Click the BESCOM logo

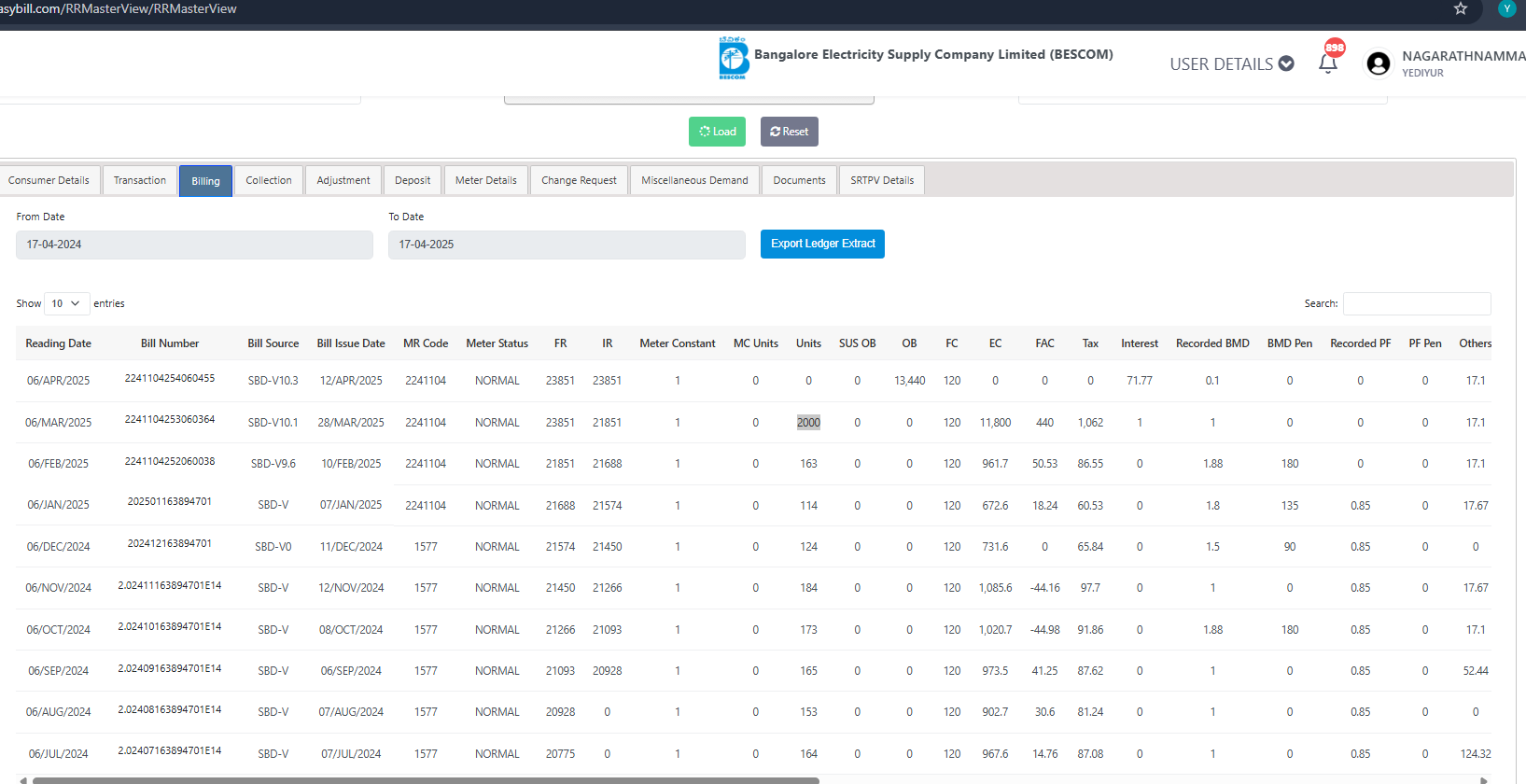tap(734, 58)
